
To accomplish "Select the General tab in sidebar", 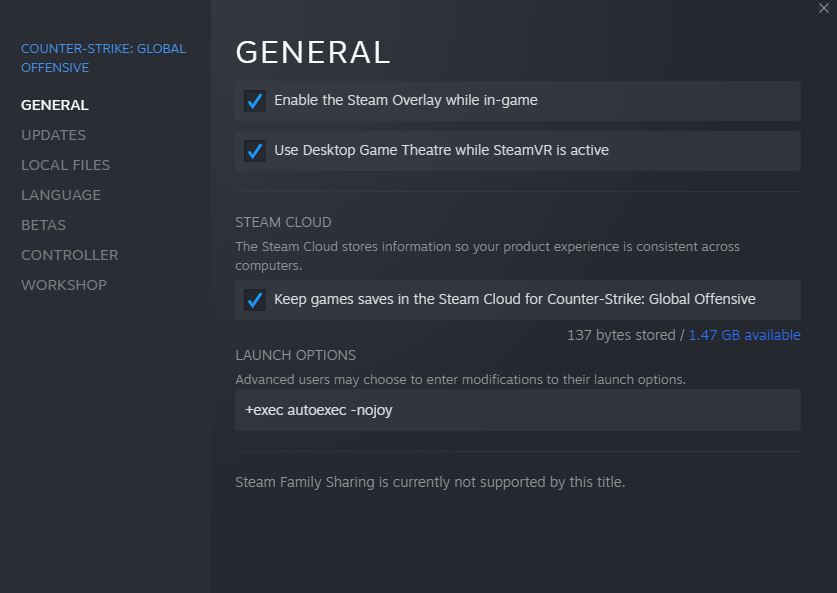I will pos(55,105).
